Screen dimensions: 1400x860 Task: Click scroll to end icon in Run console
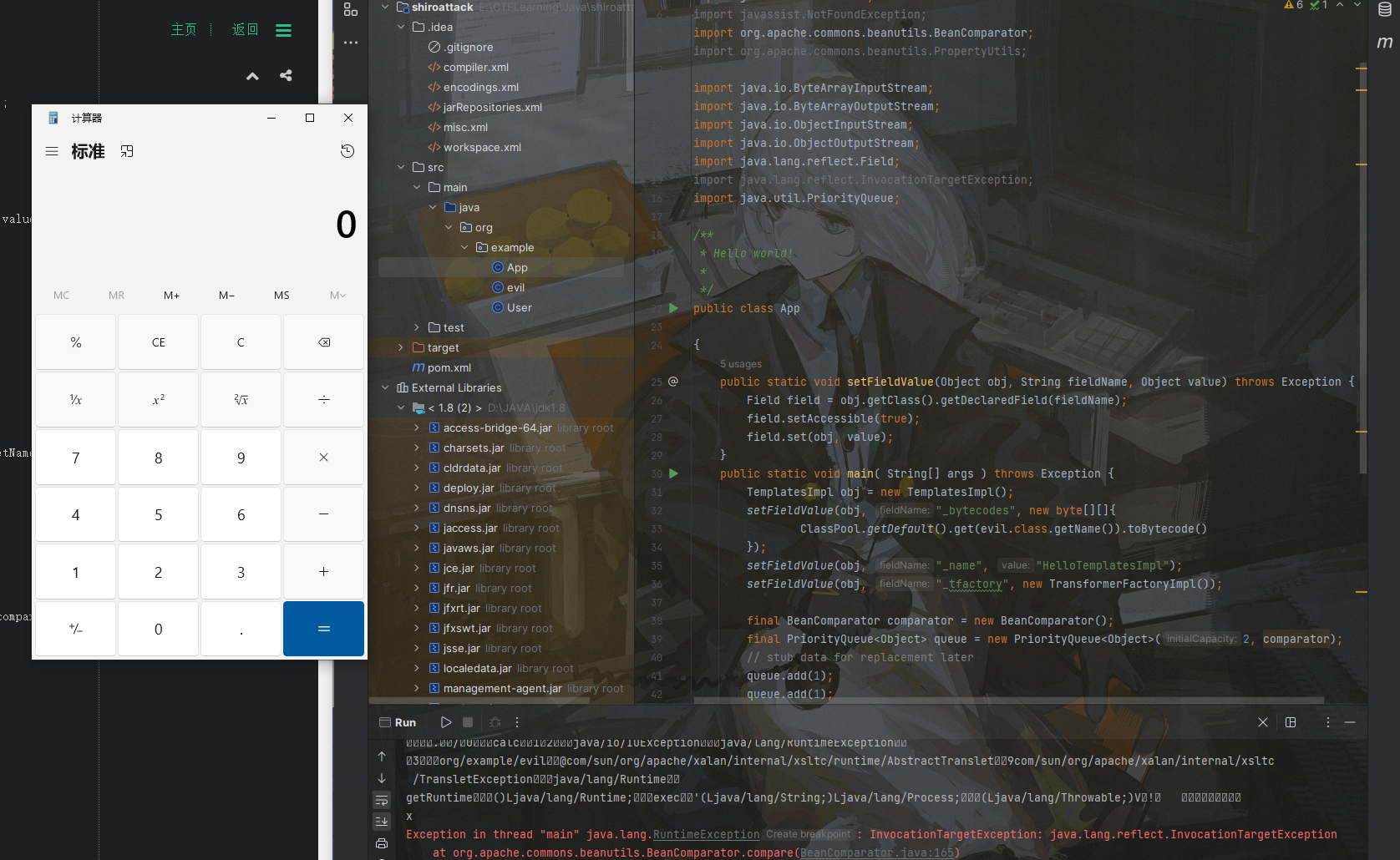(x=382, y=822)
